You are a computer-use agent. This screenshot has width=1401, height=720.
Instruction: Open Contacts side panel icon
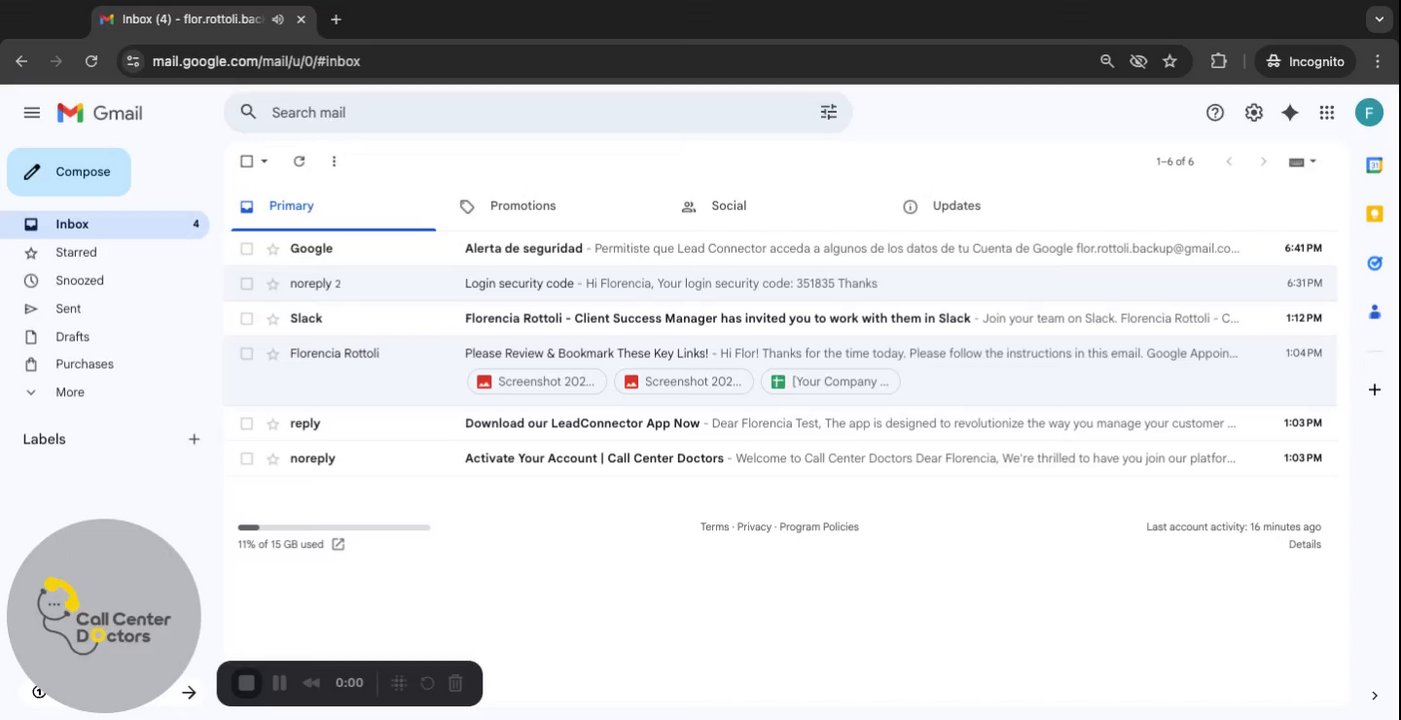coord(1374,312)
